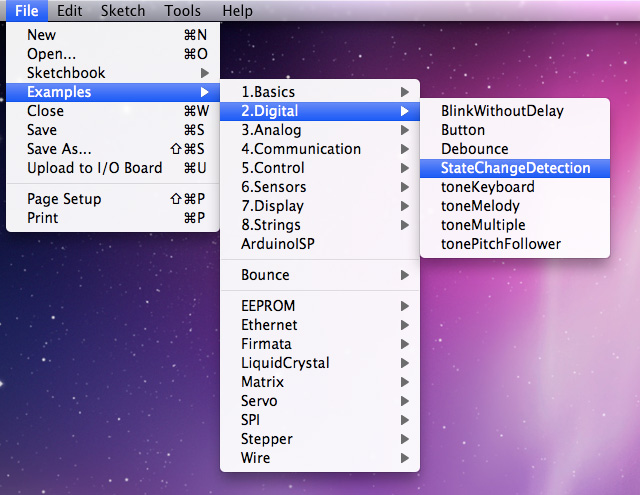Click the Sketch menu
This screenshot has height=495, width=640.
[x=123, y=11]
